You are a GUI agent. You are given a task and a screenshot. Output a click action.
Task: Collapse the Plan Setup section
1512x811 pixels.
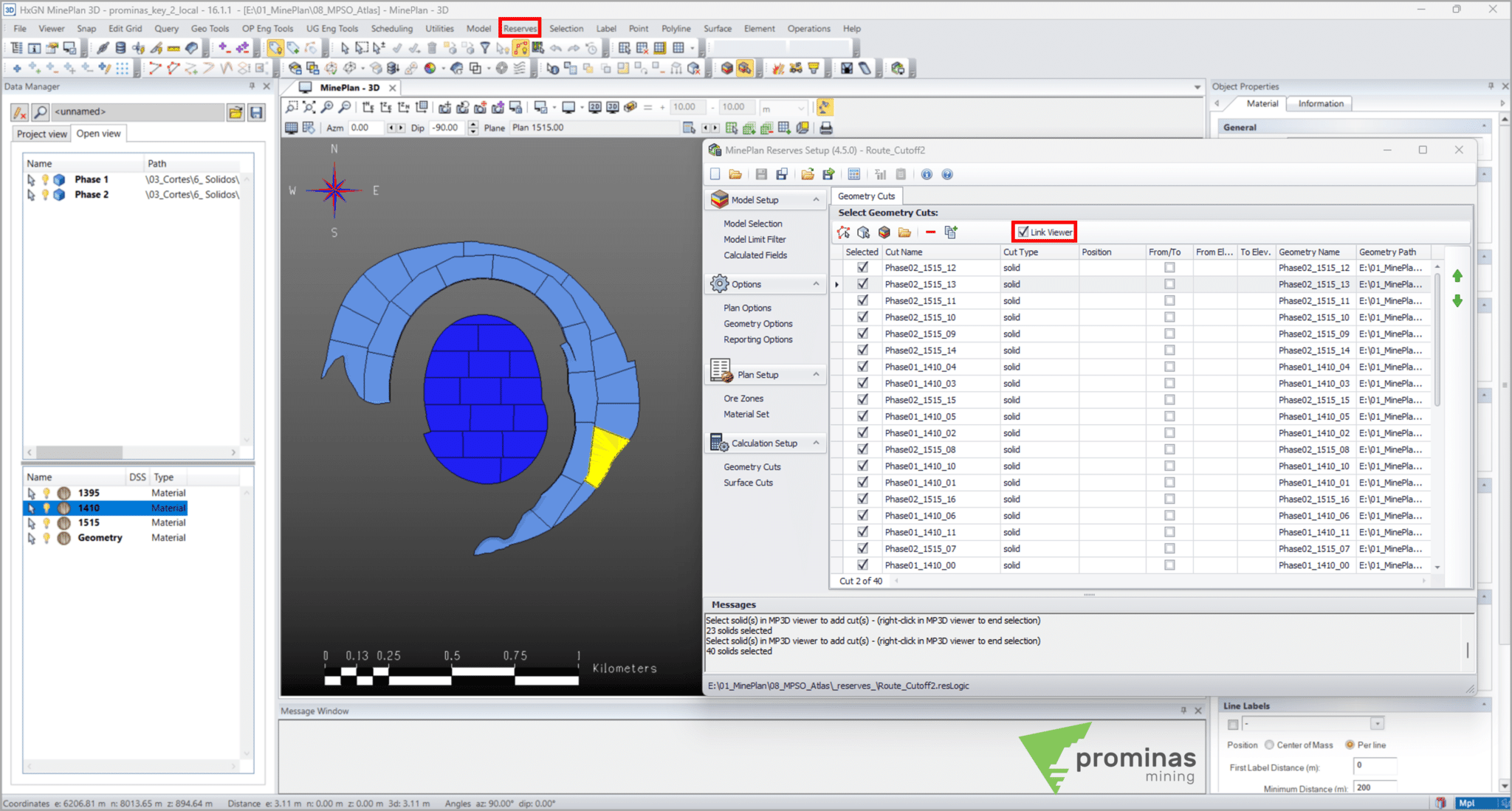click(816, 375)
